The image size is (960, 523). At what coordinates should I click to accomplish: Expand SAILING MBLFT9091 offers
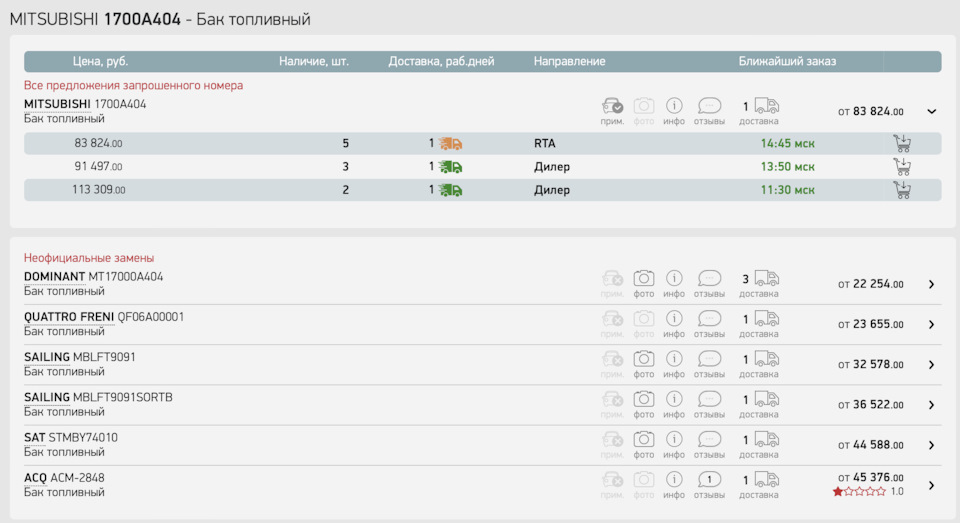click(931, 364)
